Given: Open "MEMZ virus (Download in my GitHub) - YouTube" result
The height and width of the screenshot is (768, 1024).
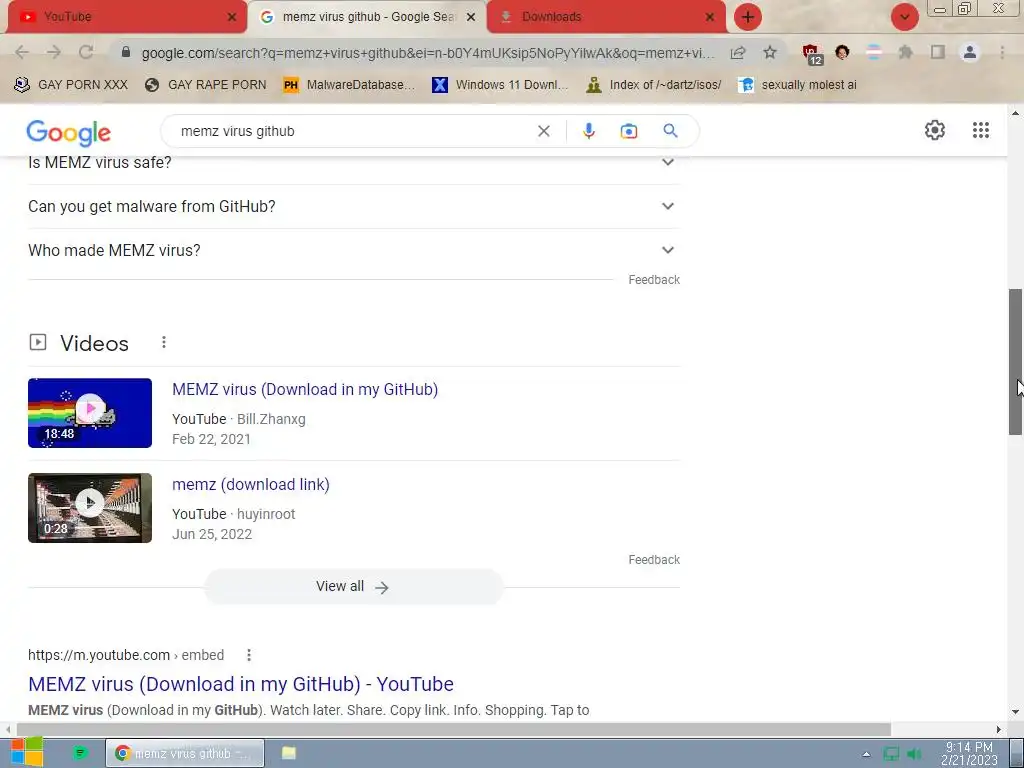Looking at the screenshot, I should (x=241, y=684).
